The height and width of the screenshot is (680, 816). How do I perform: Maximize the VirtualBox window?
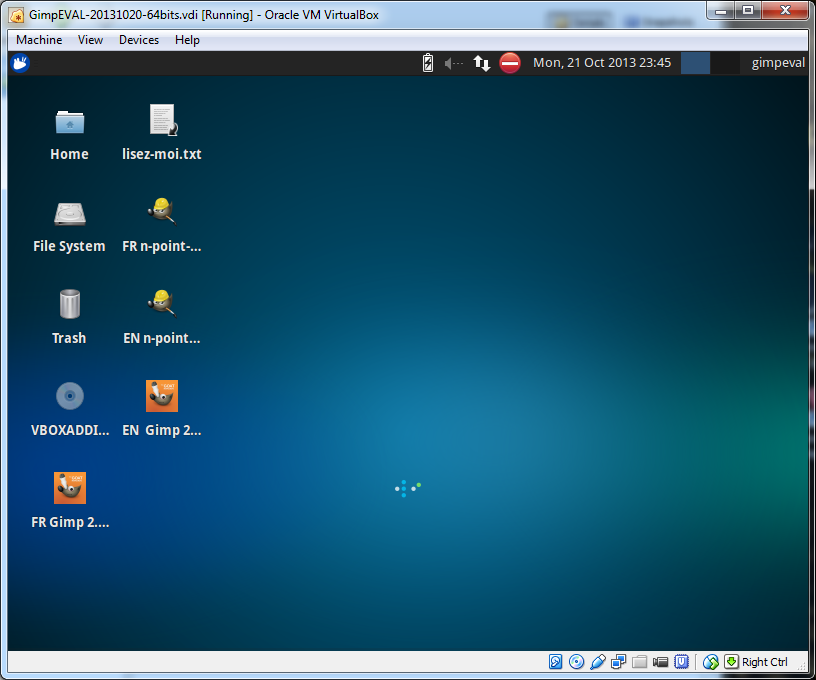click(x=748, y=10)
